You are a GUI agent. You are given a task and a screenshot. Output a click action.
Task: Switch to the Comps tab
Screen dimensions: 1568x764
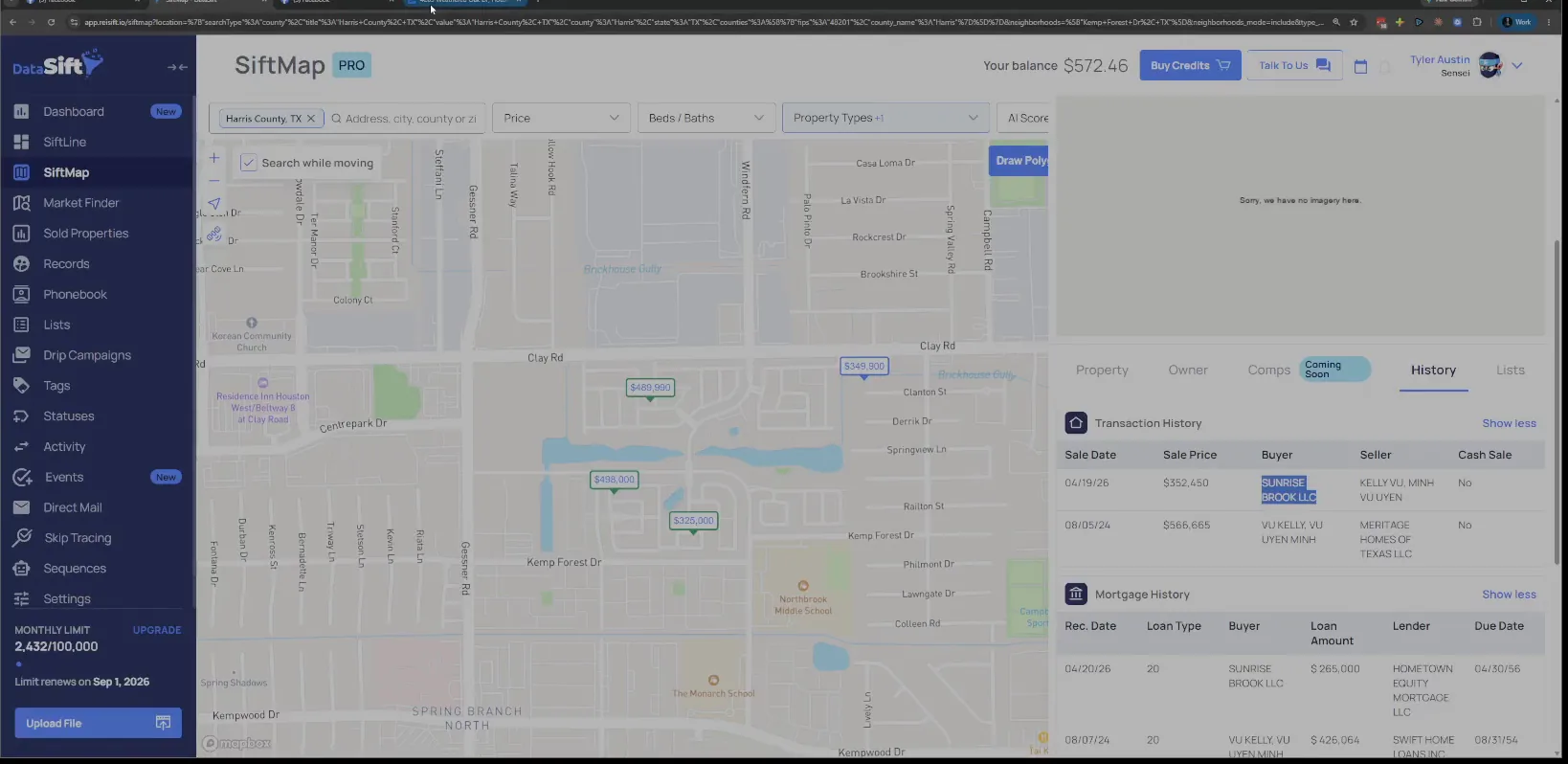point(1269,371)
